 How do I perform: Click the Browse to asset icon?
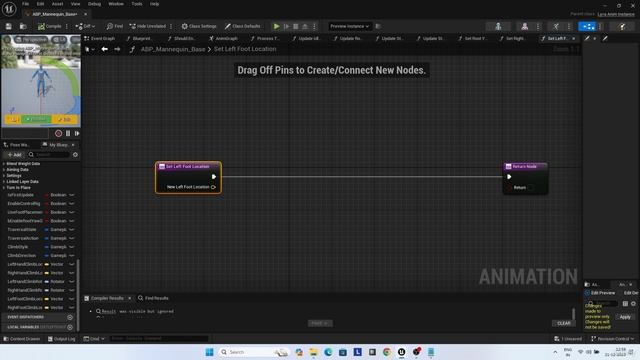23,27
